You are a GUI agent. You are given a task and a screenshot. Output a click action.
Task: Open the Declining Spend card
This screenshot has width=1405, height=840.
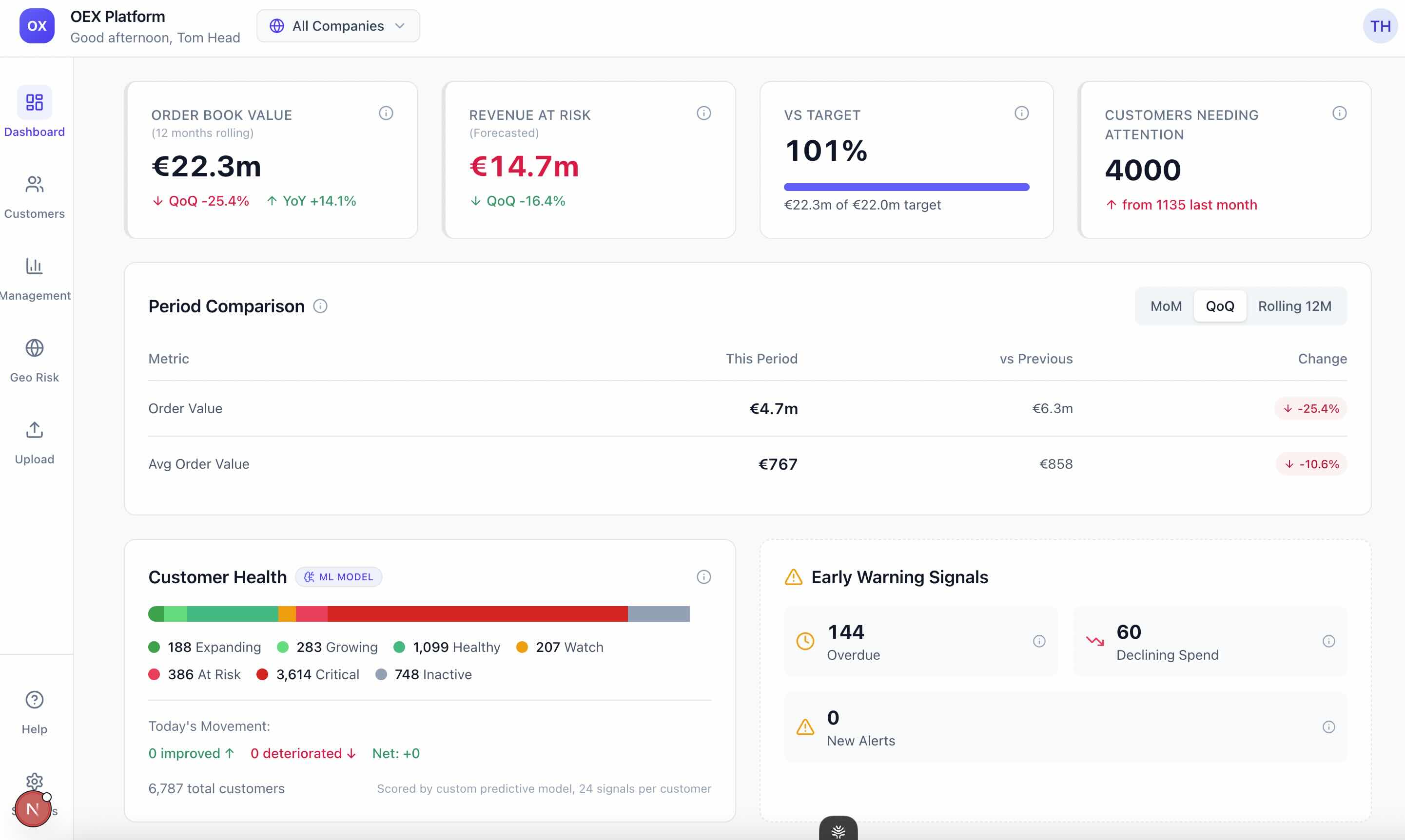point(1210,641)
